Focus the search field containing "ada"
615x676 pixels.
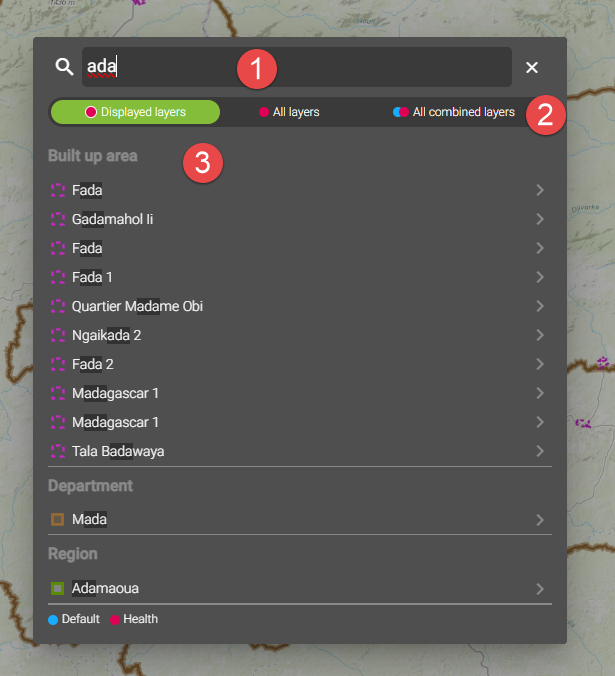297,67
